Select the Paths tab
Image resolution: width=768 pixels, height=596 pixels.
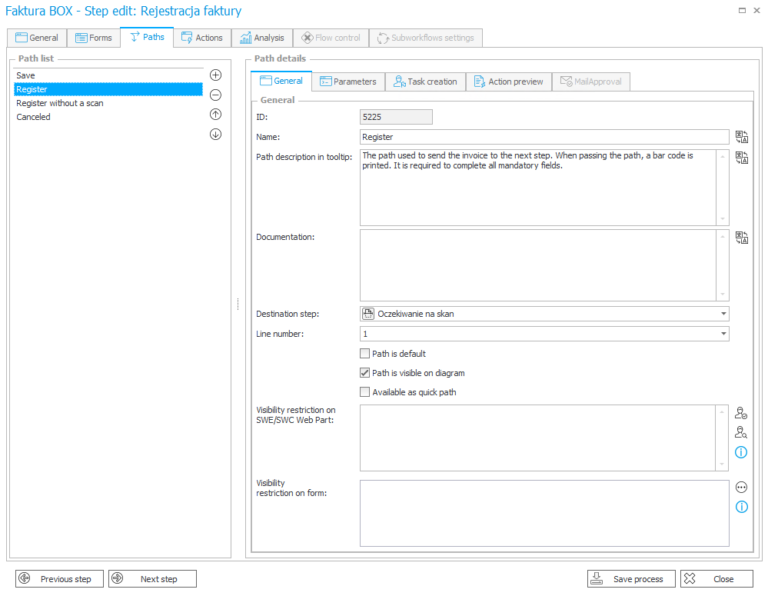pos(147,37)
